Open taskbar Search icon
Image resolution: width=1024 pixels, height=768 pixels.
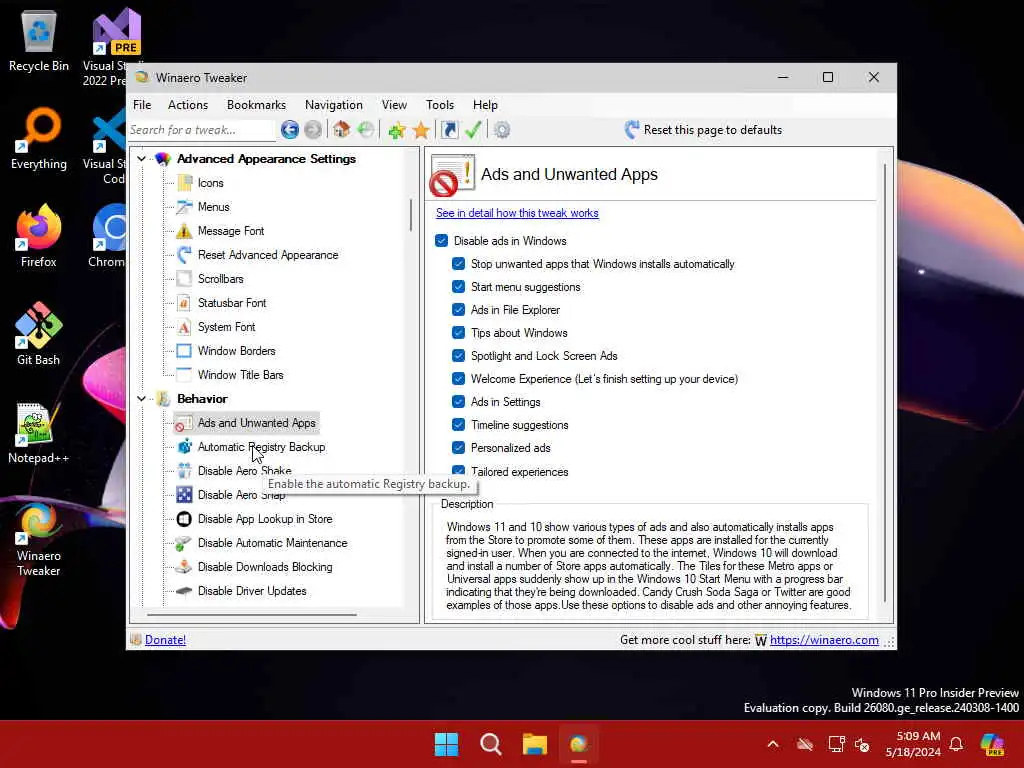(x=490, y=744)
